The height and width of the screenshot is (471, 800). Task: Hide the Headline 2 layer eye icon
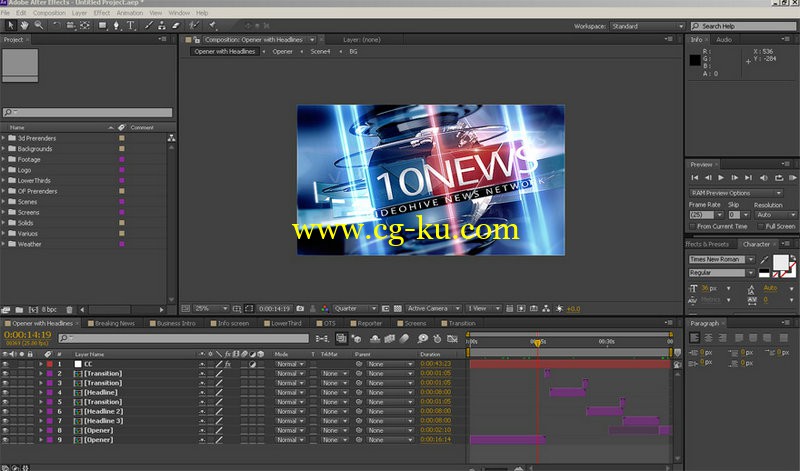(x=5, y=411)
